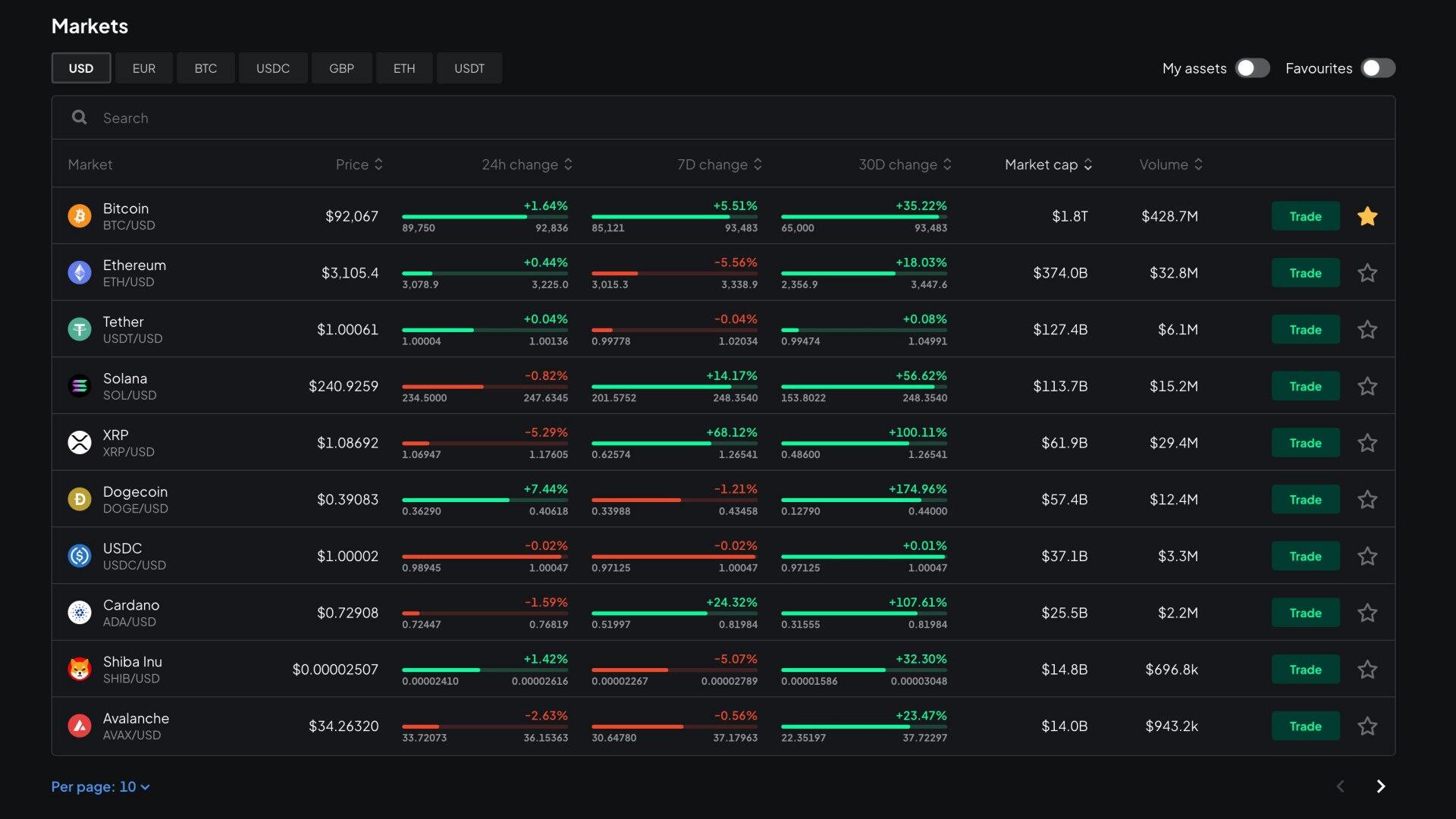Click XRP volume $29.4M

click(1174, 443)
